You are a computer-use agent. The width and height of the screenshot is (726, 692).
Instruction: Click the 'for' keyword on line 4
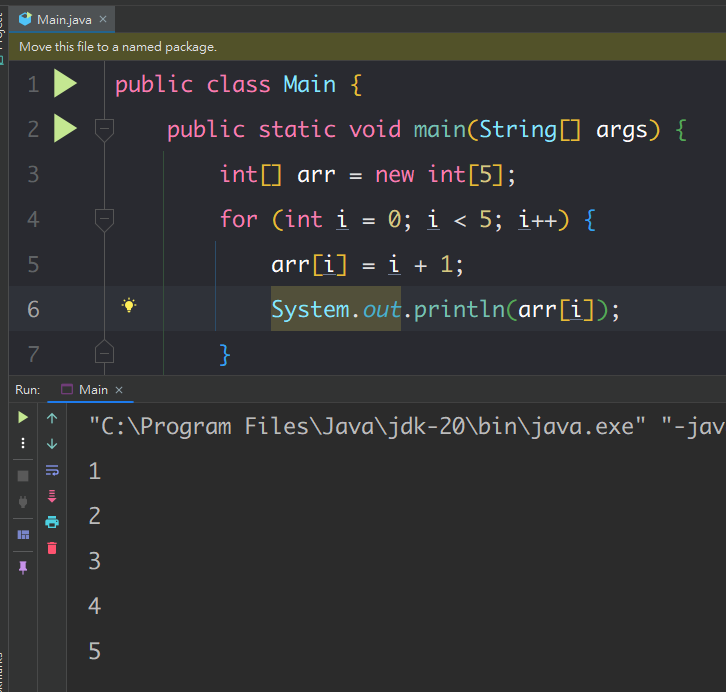238,219
